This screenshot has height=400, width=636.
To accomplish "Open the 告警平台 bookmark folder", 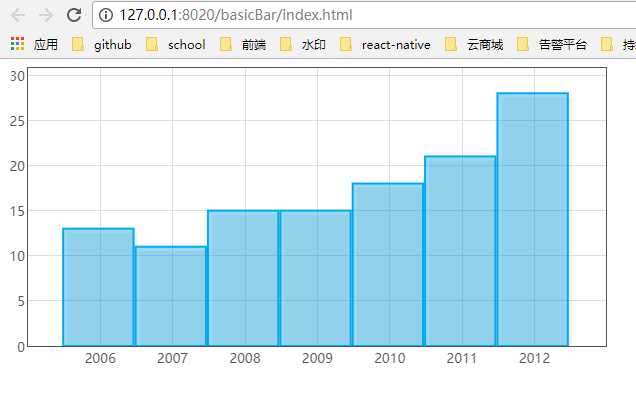I will (552, 44).
